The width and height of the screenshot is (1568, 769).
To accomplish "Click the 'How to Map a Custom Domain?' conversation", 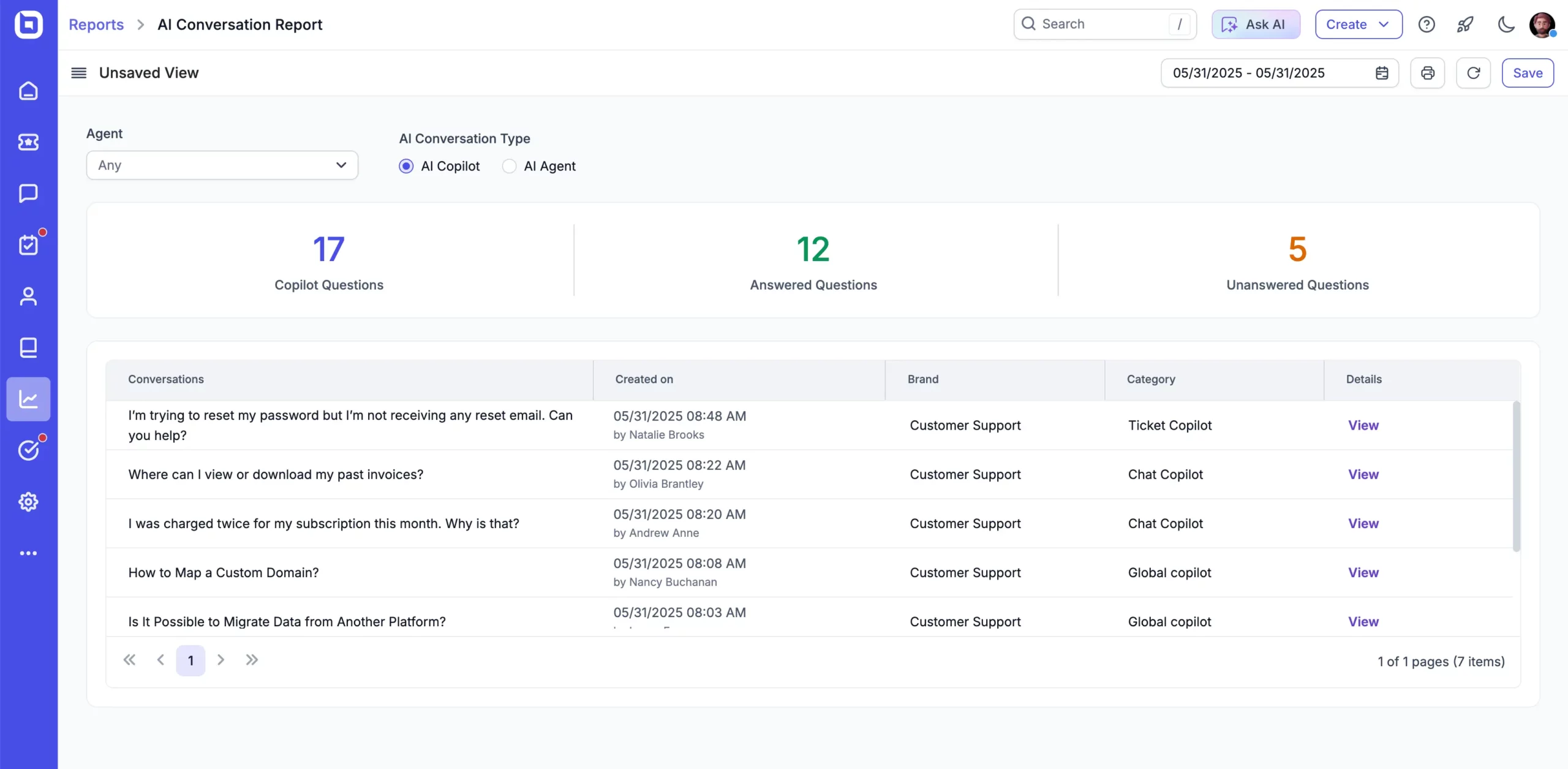I will point(224,572).
